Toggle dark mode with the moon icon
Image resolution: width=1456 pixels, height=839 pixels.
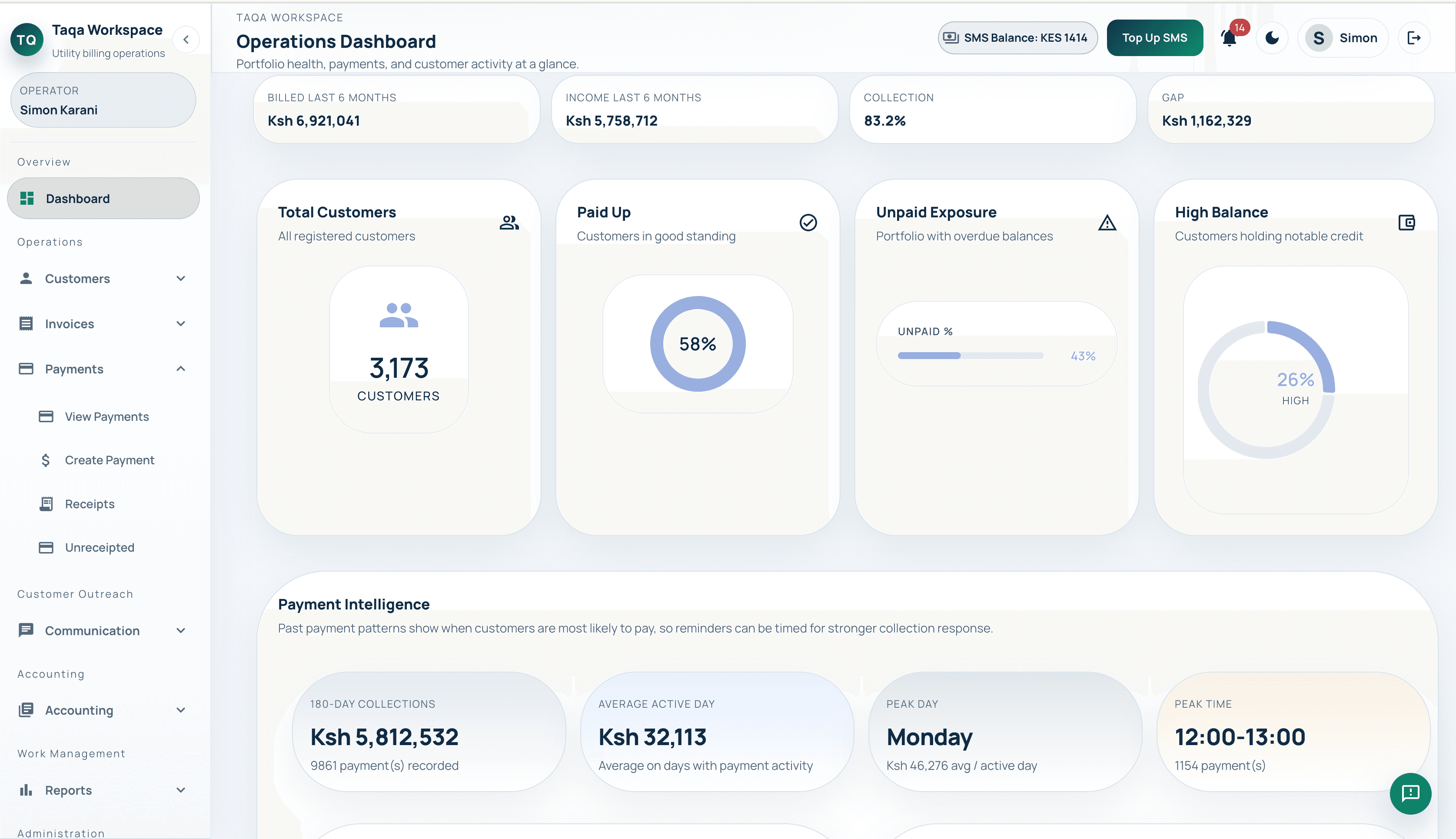click(1272, 38)
